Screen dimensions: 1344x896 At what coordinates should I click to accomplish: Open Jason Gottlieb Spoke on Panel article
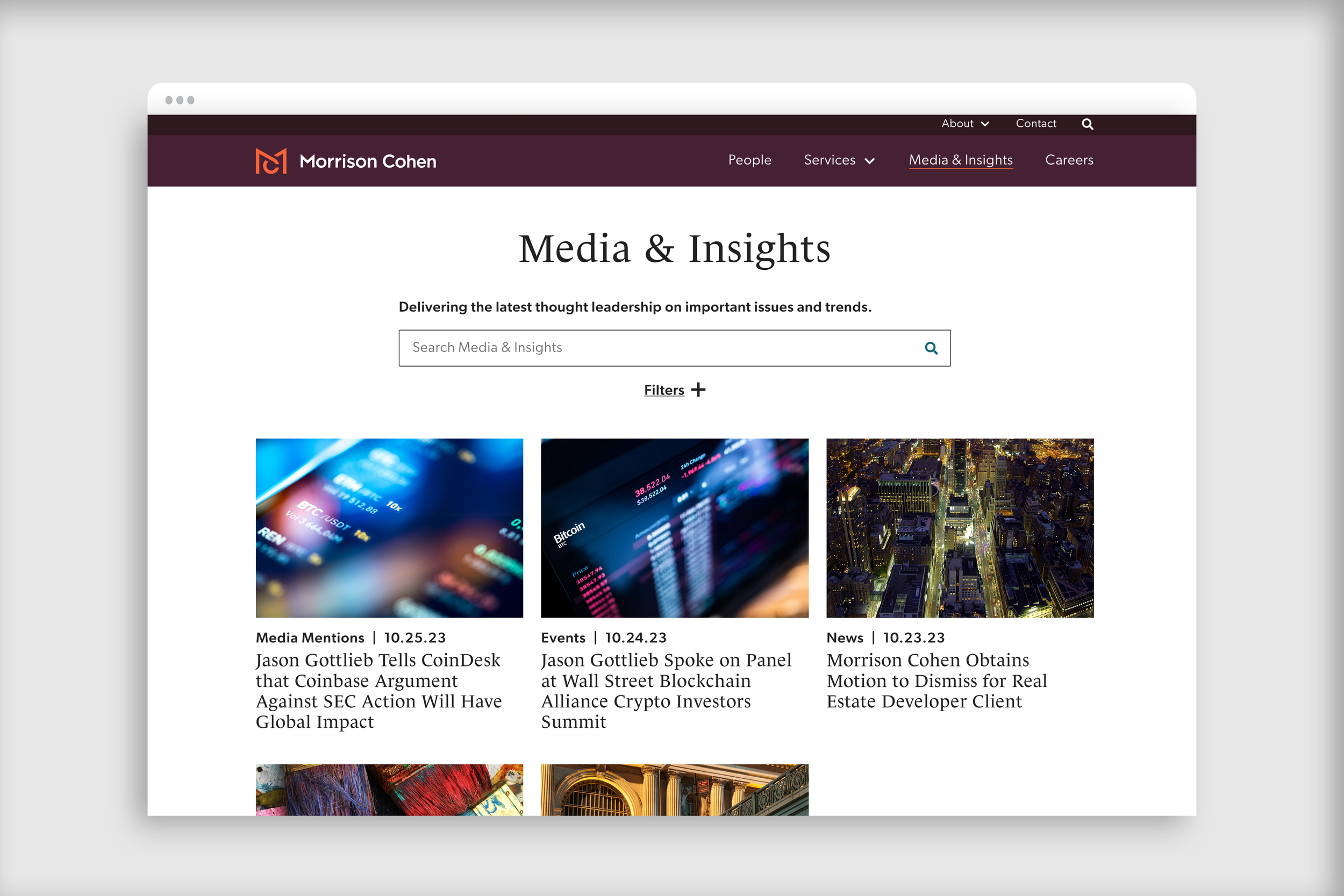(666, 691)
